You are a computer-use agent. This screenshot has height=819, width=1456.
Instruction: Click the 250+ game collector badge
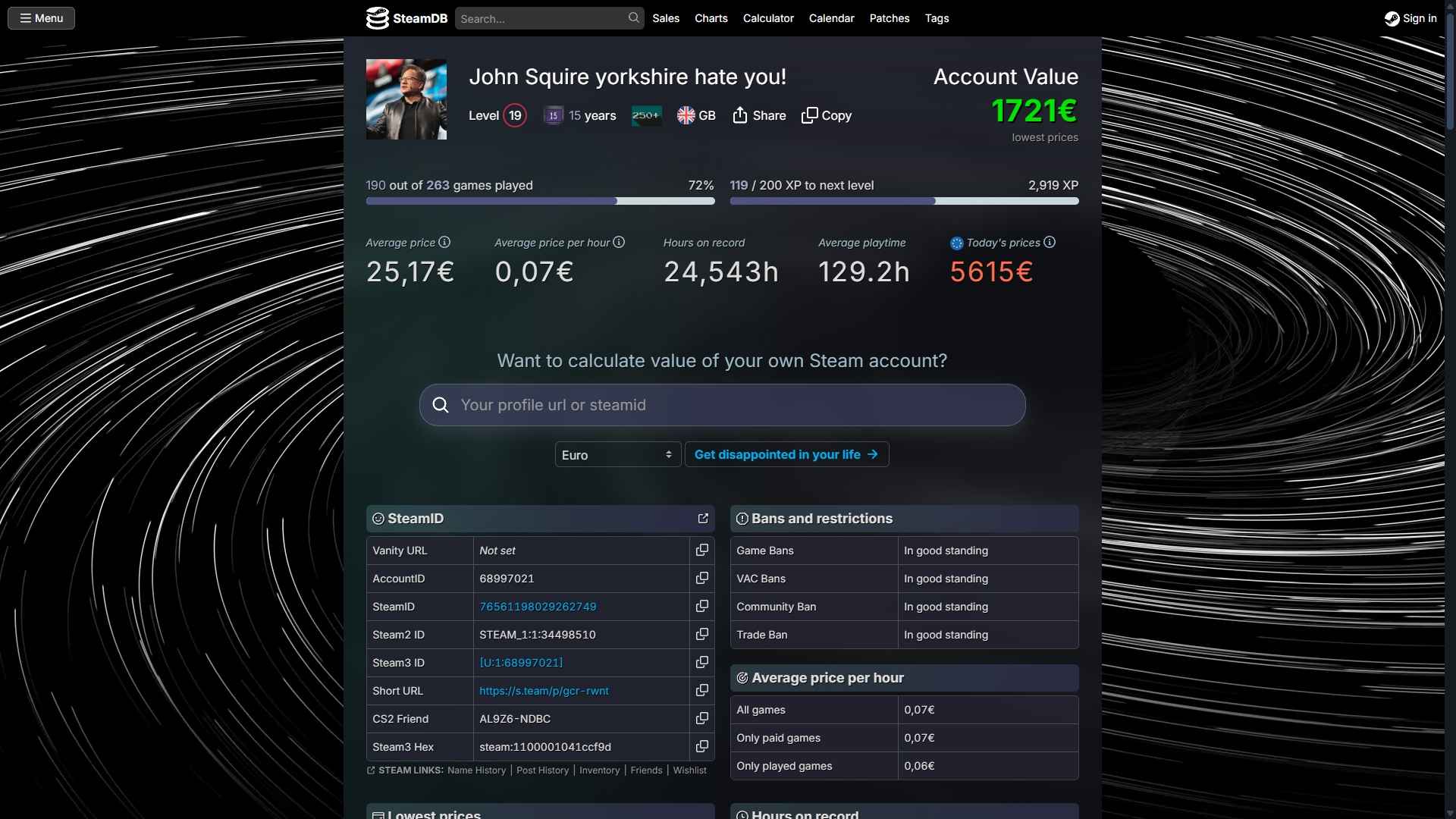(646, 115)
